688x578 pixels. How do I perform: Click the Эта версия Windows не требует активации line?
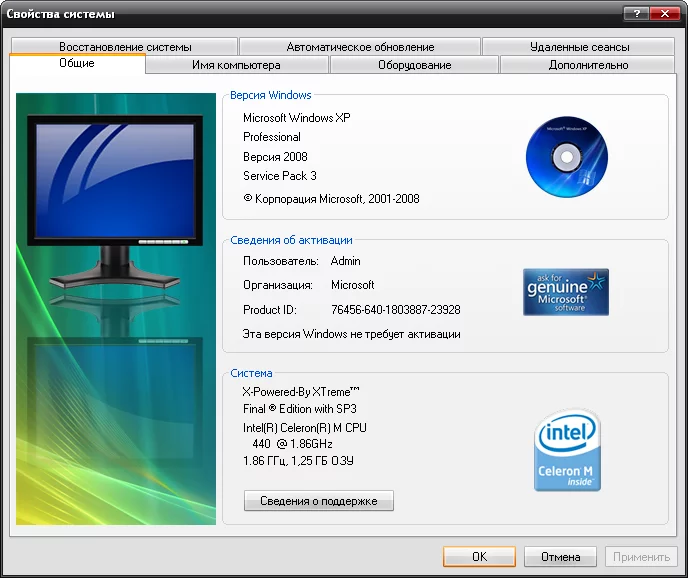tap(351, 334)
